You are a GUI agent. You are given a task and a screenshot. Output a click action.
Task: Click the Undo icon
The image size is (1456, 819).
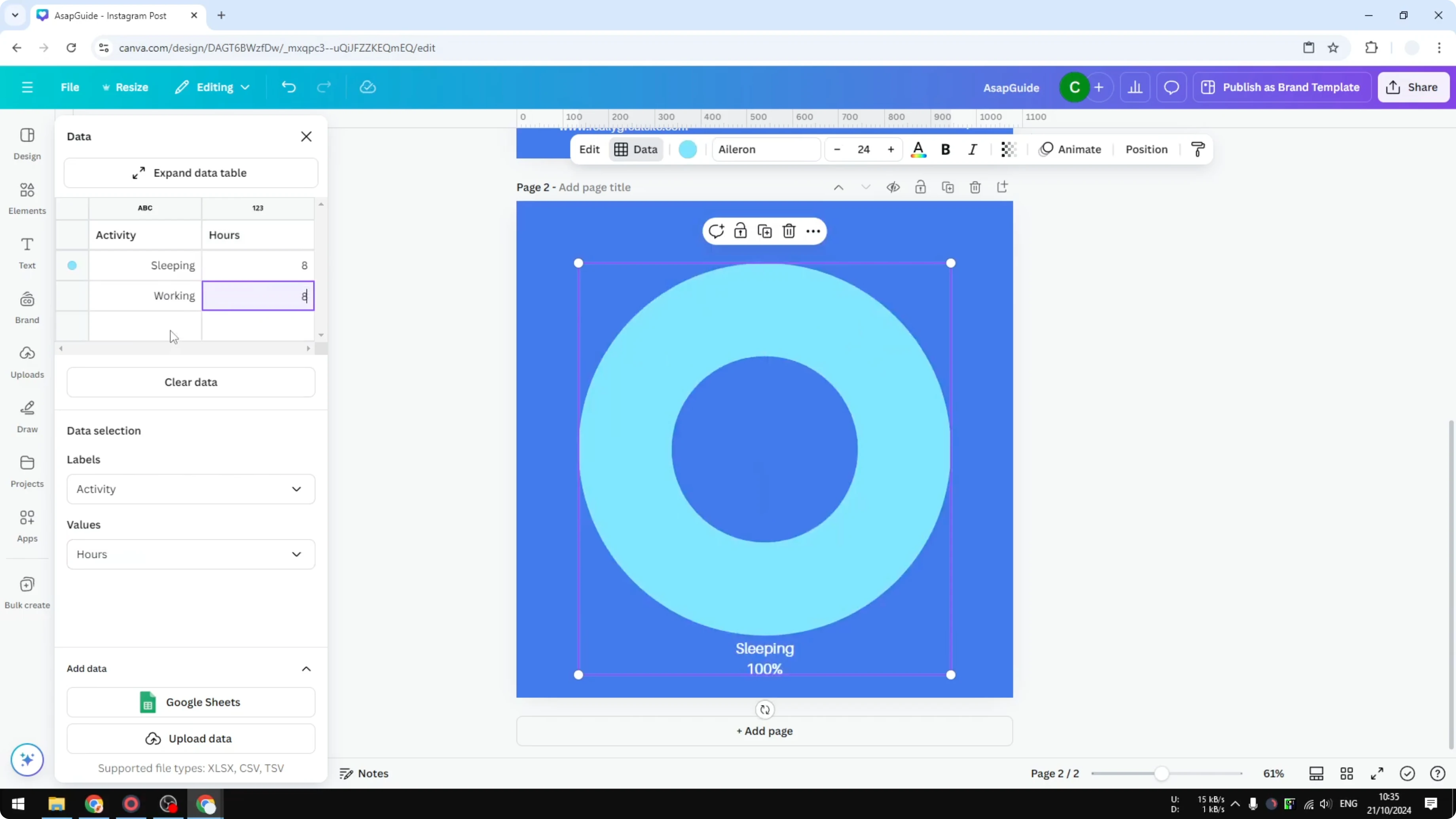[x=288, y=87]
